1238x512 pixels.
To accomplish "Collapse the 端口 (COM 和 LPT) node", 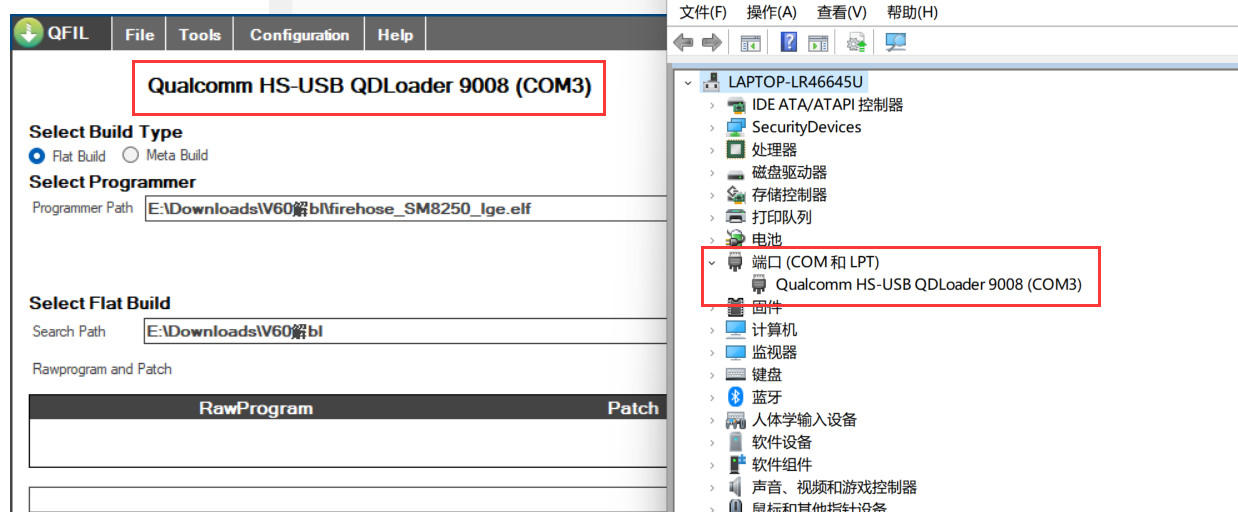I will tap(712, 262).
